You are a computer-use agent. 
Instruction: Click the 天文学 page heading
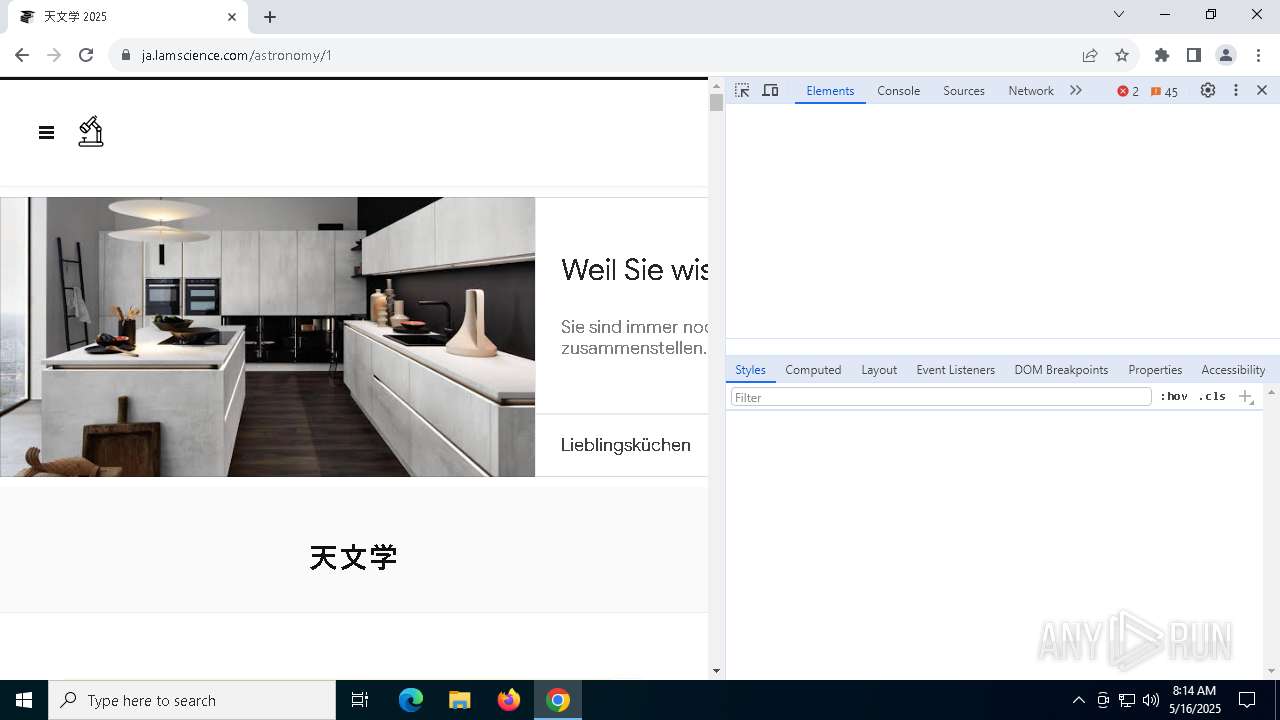354,557
